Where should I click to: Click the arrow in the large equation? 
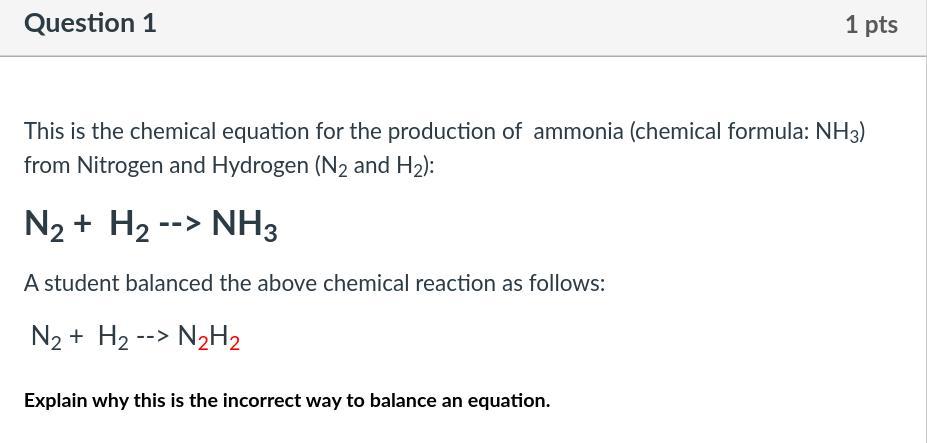tap(182, 225)
